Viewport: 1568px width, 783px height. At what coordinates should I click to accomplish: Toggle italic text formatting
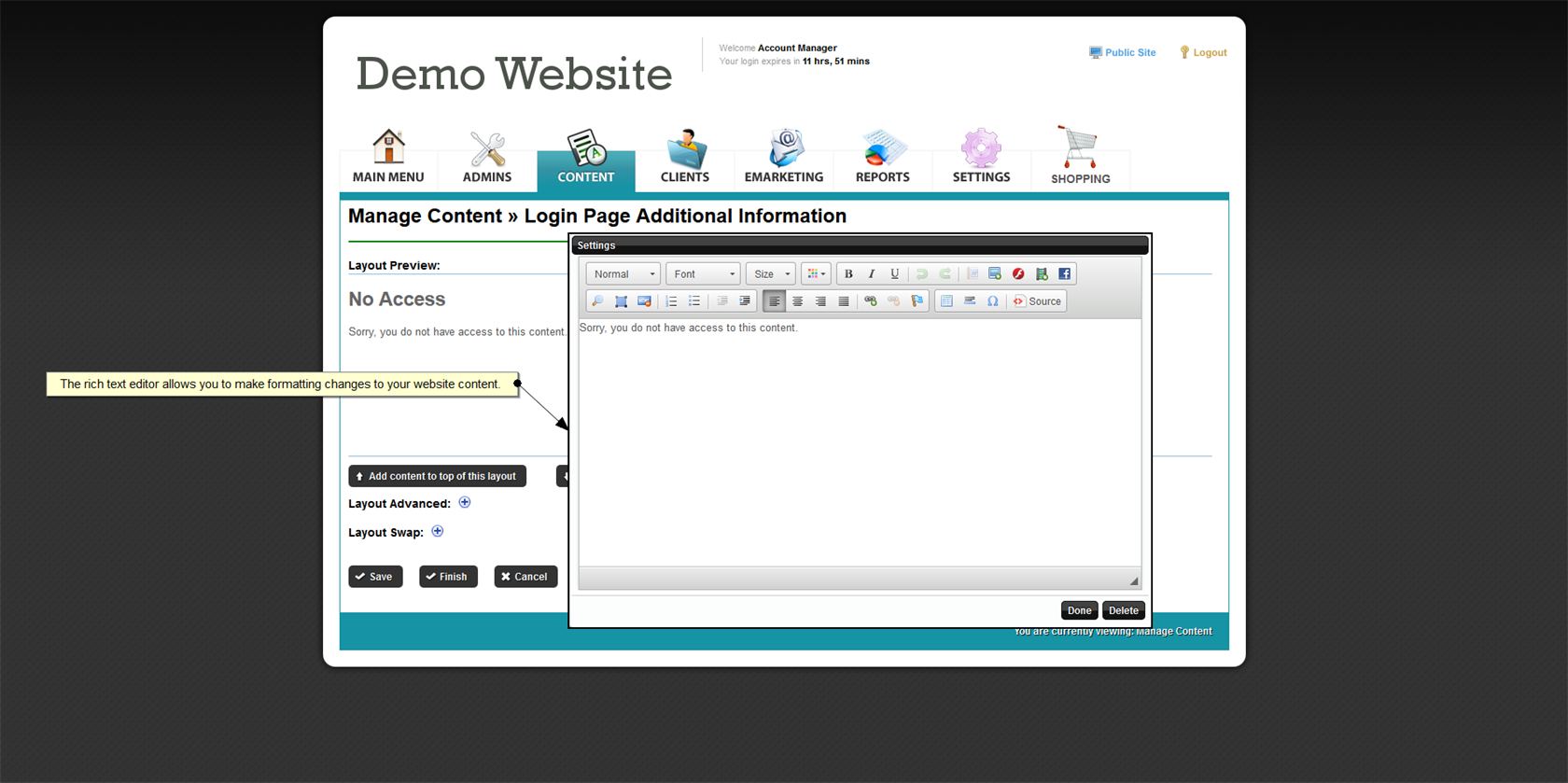pos(872,274)
